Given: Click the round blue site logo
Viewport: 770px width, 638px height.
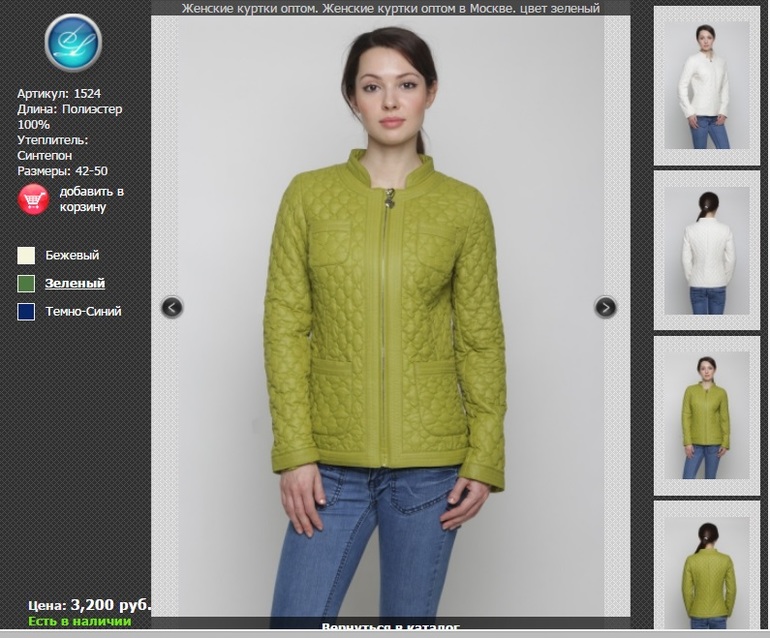Looking at the screenshot, I should tap(73, 43).
